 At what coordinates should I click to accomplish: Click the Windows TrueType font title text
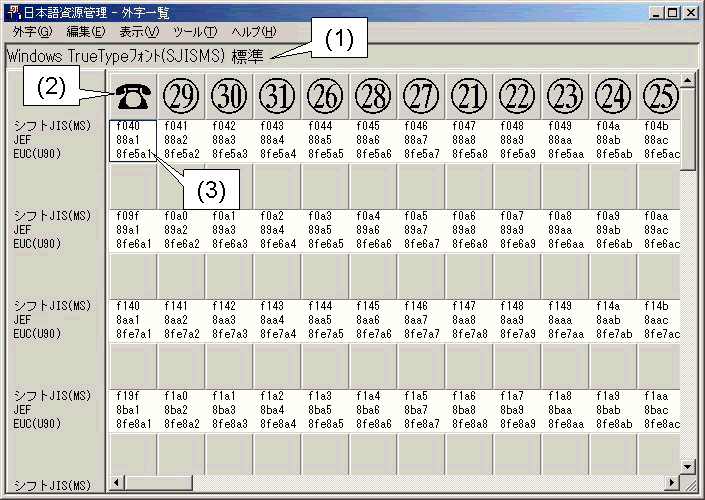click(x=135, y=56)
